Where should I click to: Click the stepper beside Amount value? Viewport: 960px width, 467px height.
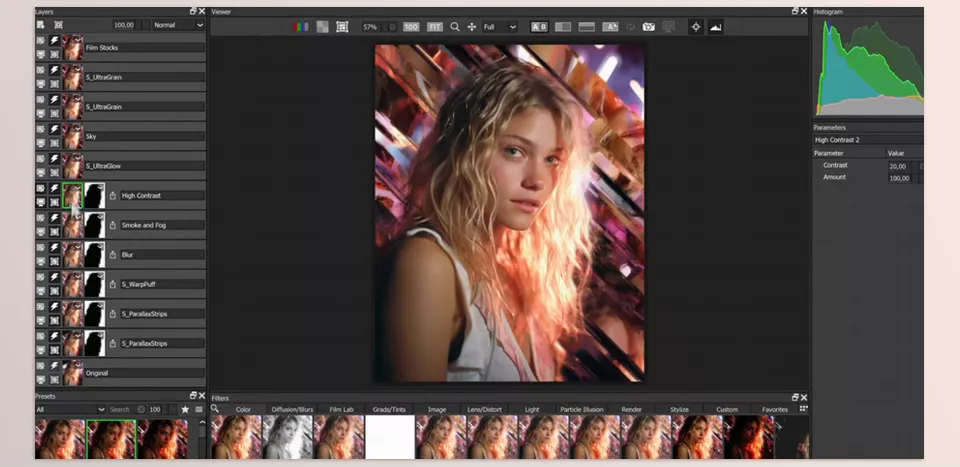(915, 178)
